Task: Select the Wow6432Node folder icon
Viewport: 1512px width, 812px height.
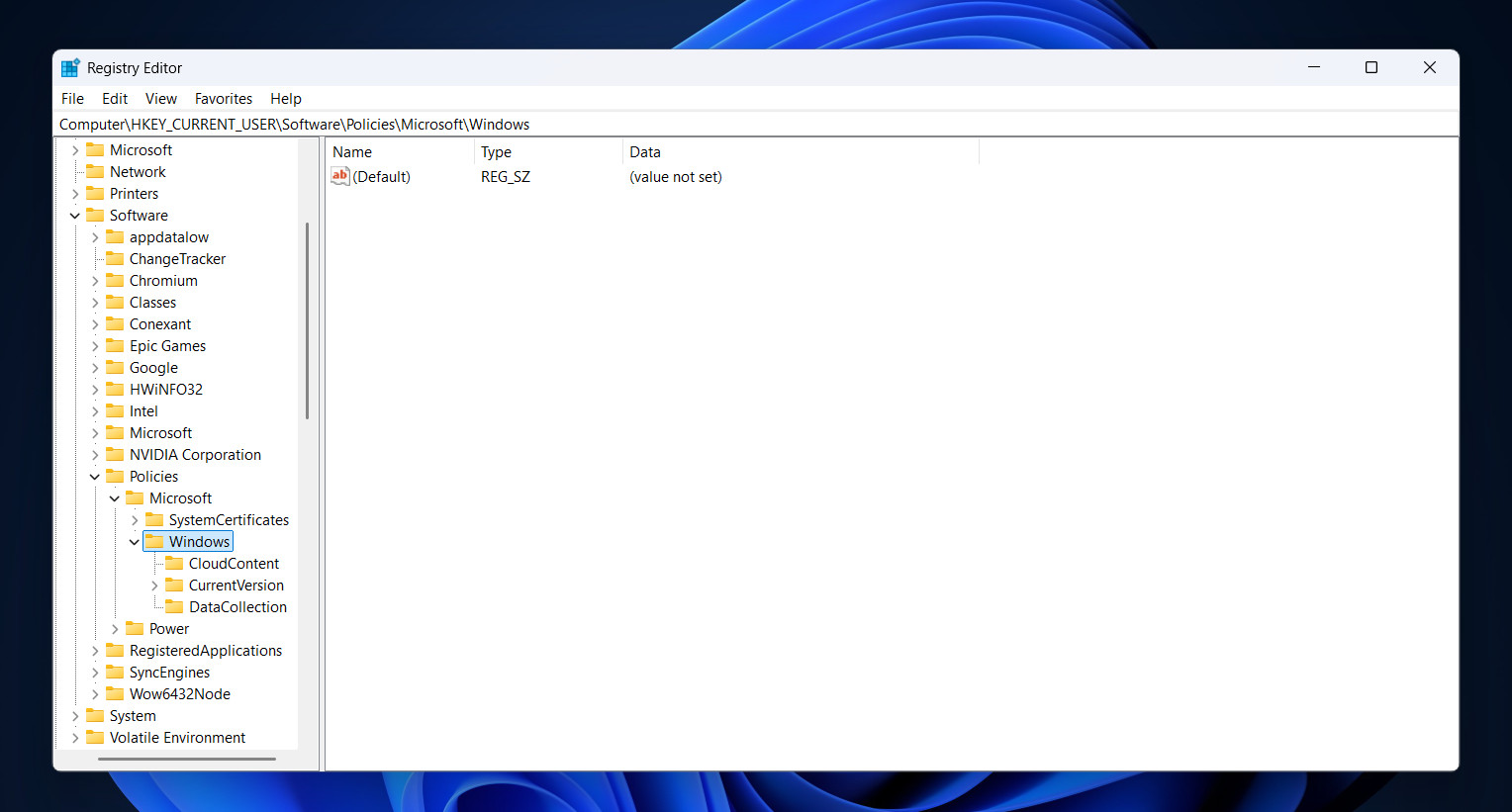Action: pos(116,693)
